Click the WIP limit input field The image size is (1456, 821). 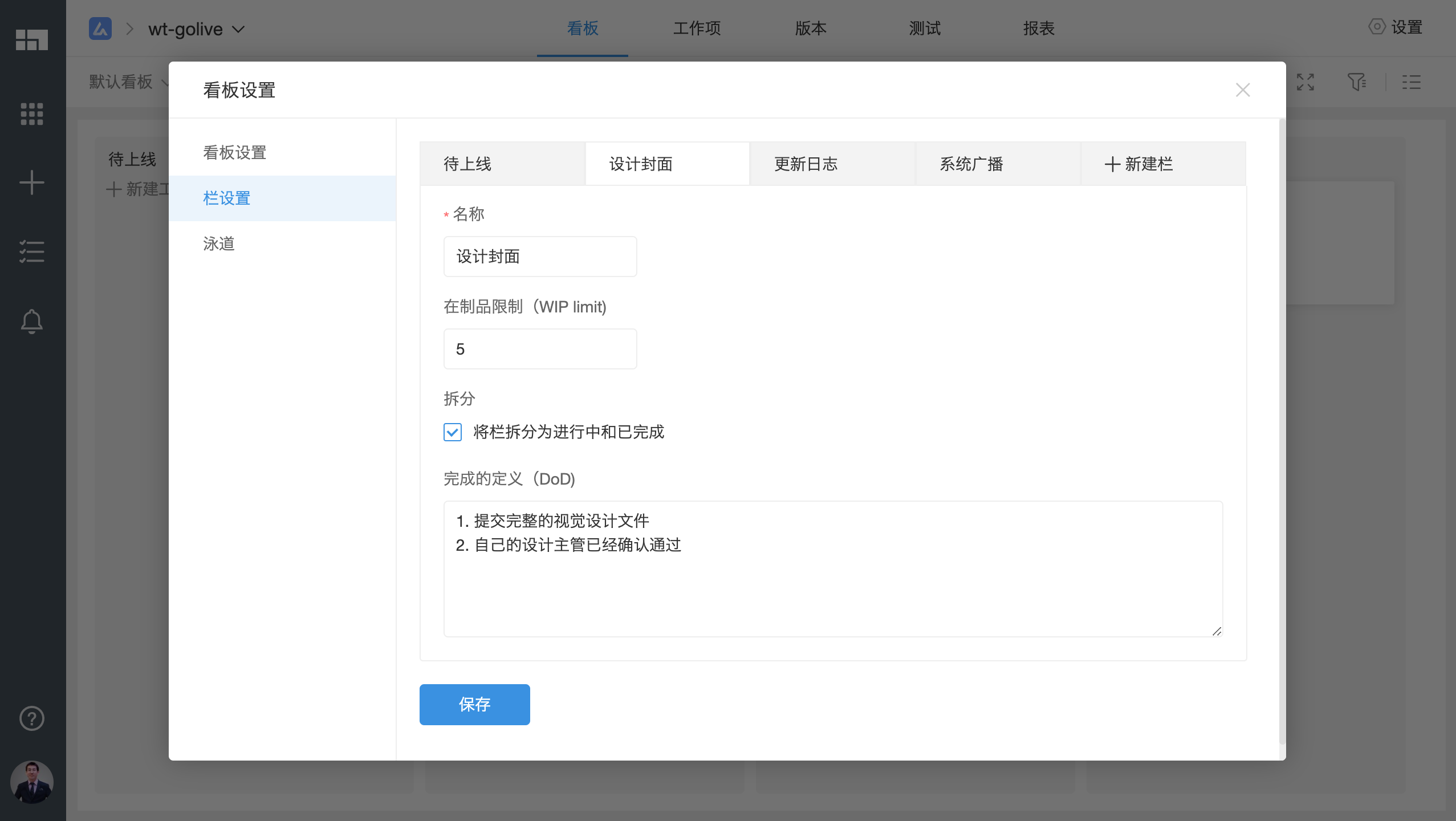(x=540, y=349)
